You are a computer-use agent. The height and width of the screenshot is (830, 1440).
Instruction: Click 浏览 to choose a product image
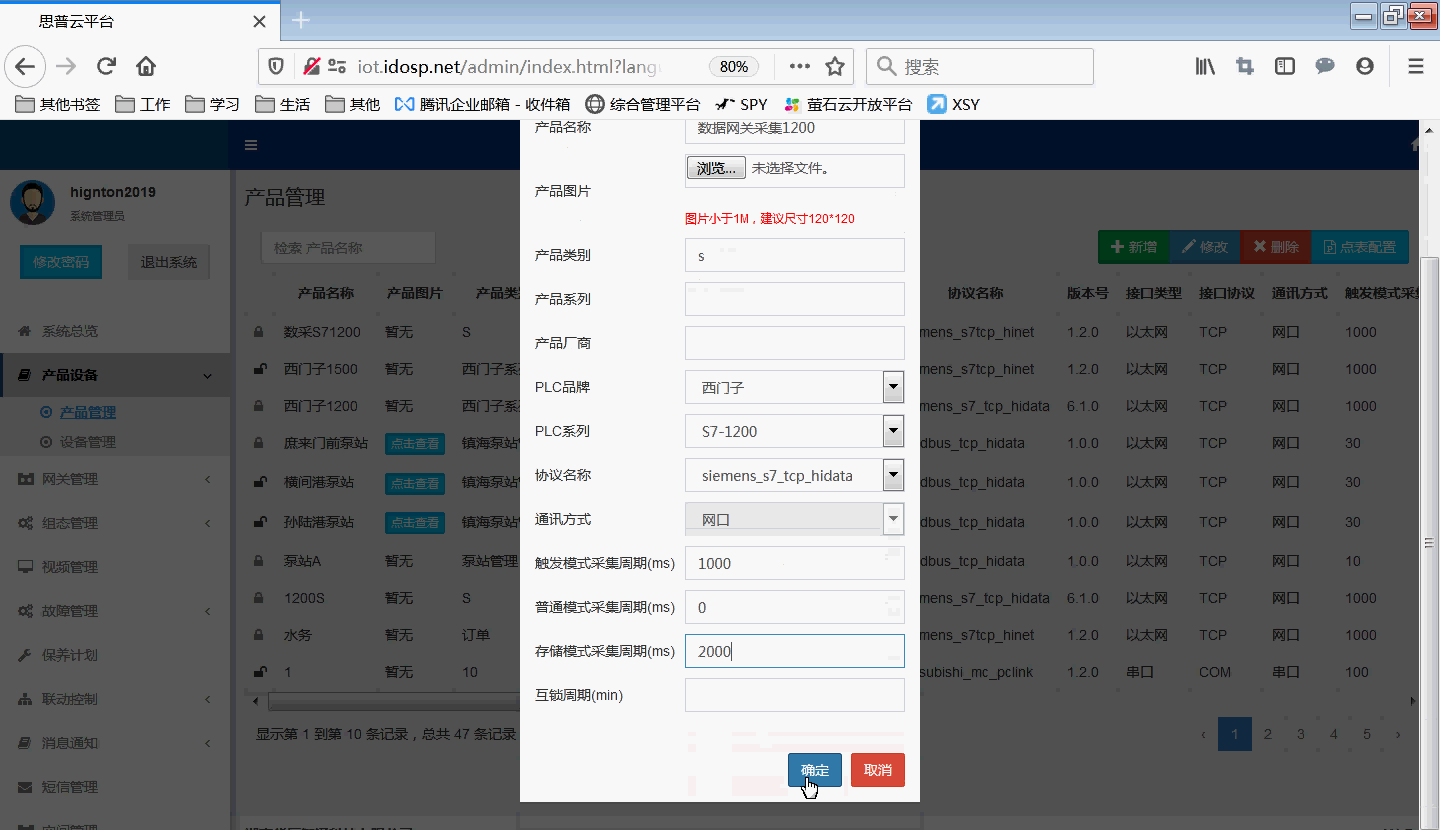(x=715, y=169)
